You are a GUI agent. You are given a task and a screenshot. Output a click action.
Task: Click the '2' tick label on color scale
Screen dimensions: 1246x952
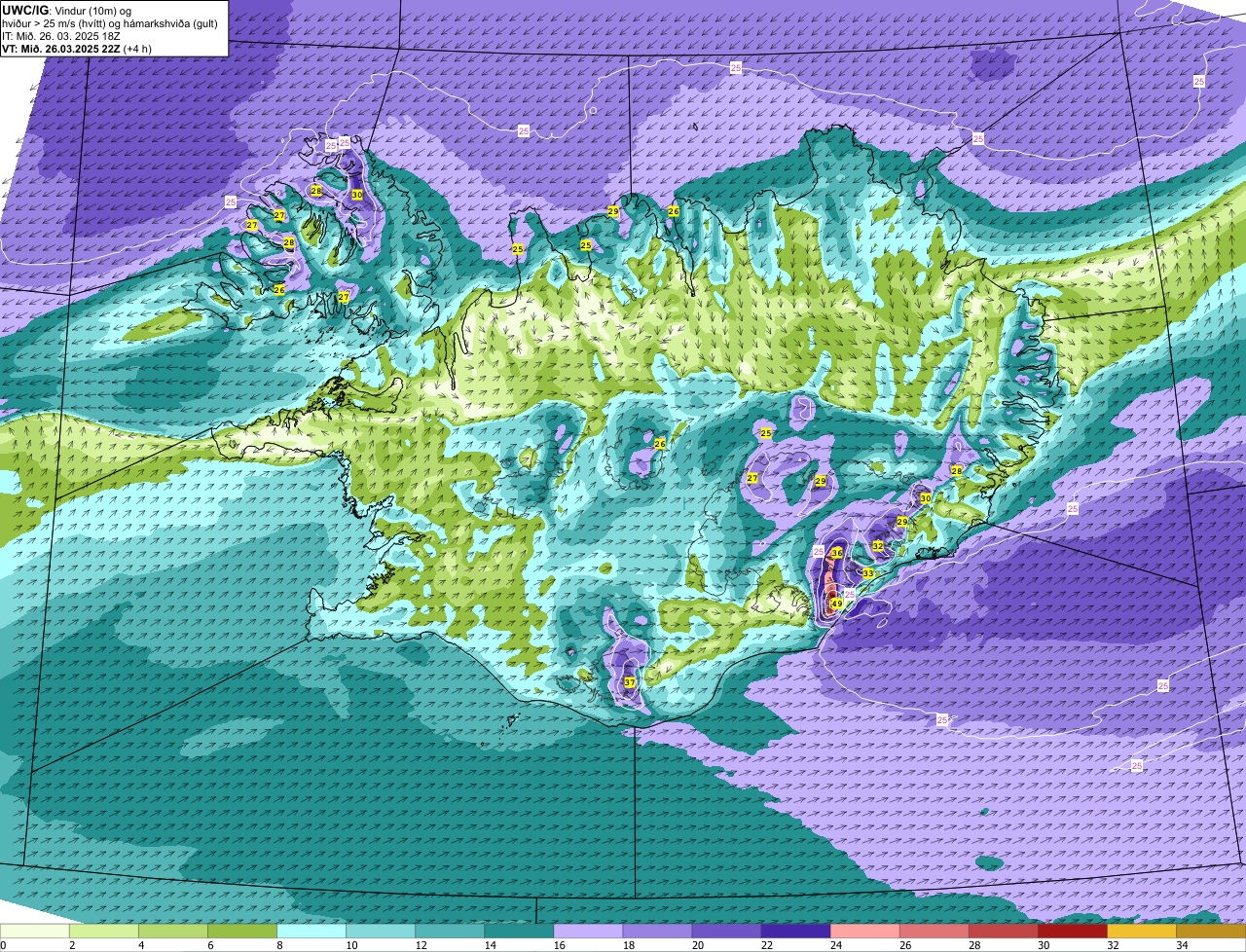coord(72,945)
